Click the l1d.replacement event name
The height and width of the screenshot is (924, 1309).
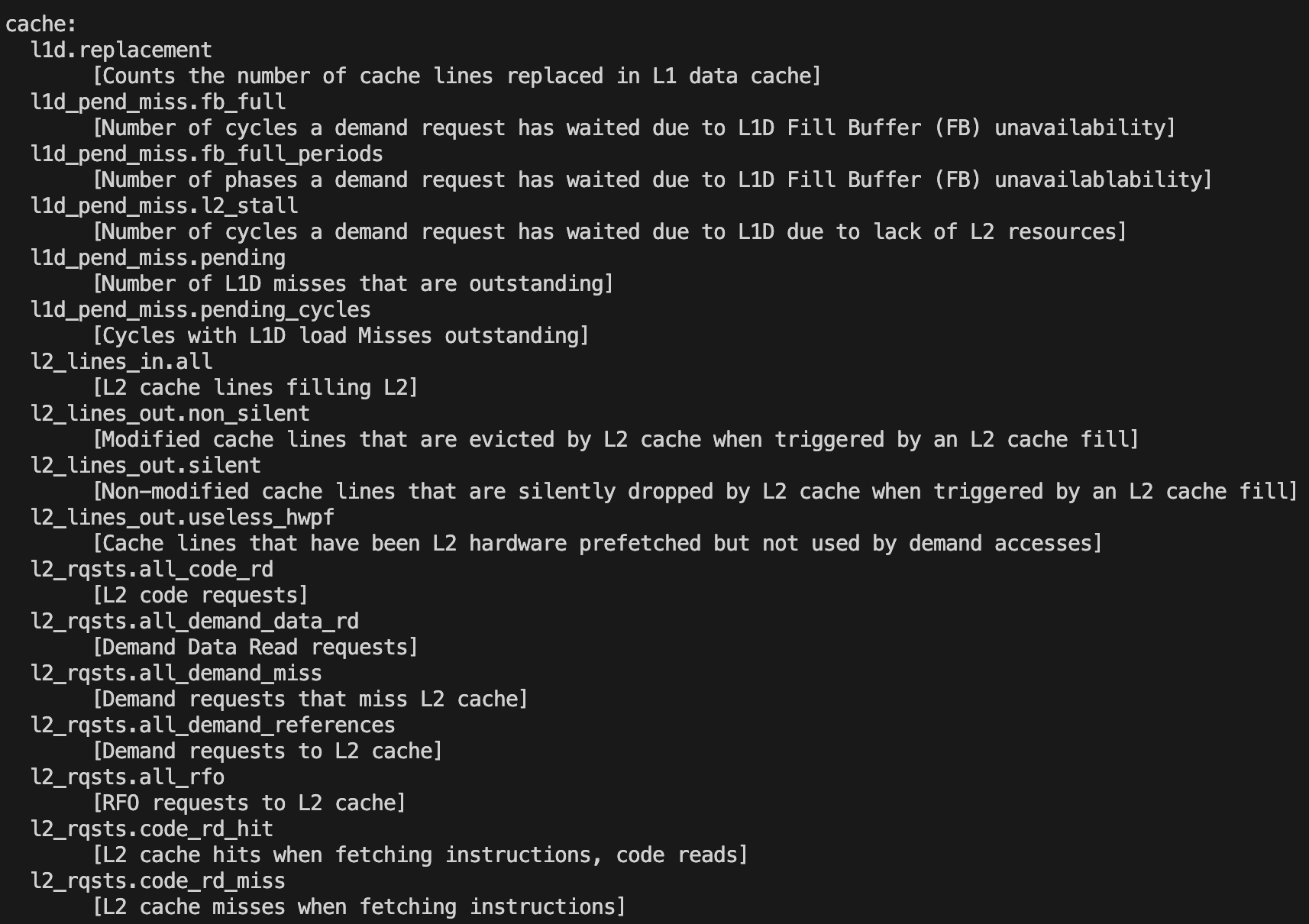(x=121, y=50)
